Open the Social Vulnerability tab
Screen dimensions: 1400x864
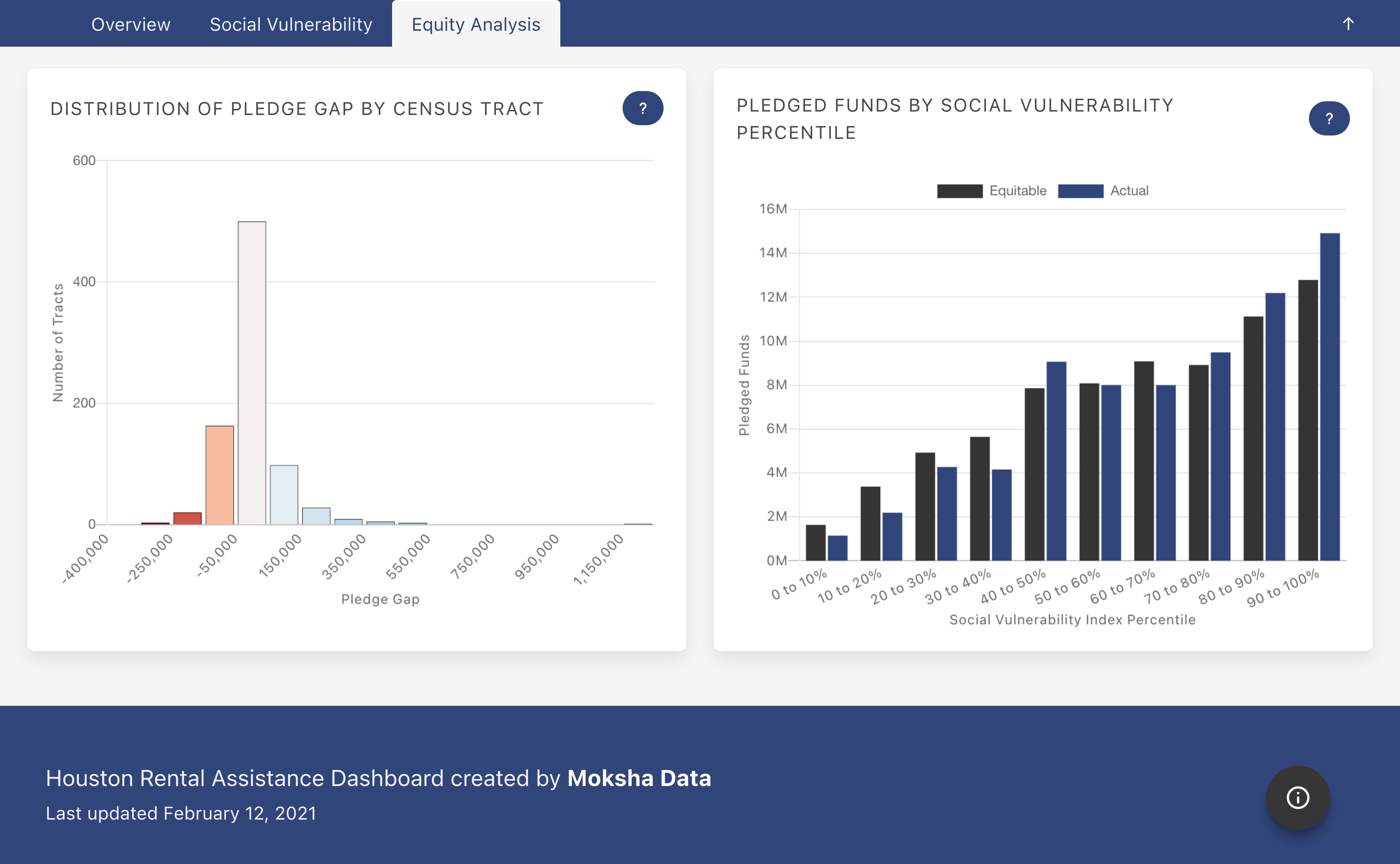(x=291, y=24)
